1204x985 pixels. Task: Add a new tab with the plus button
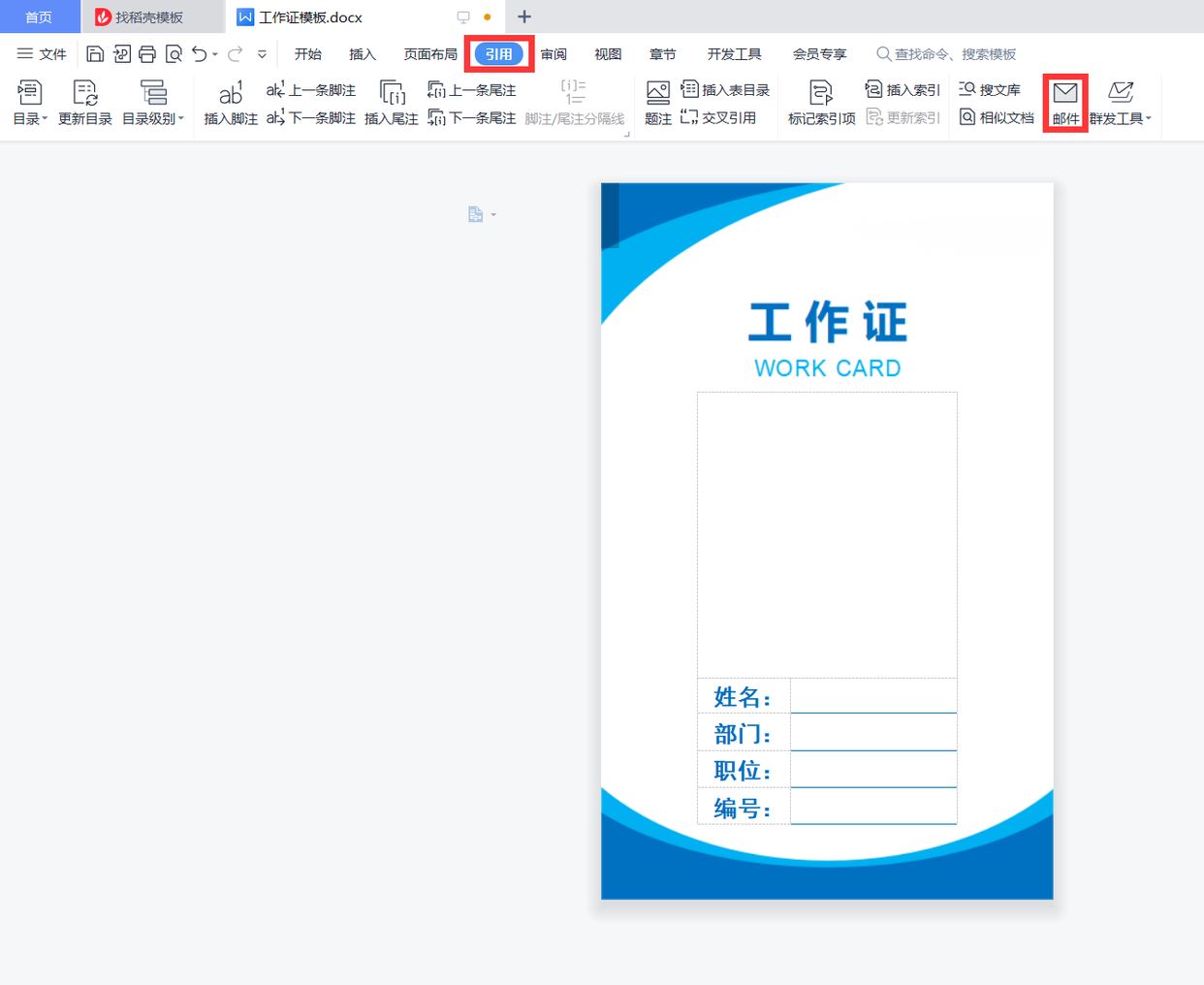coord(524,16)
